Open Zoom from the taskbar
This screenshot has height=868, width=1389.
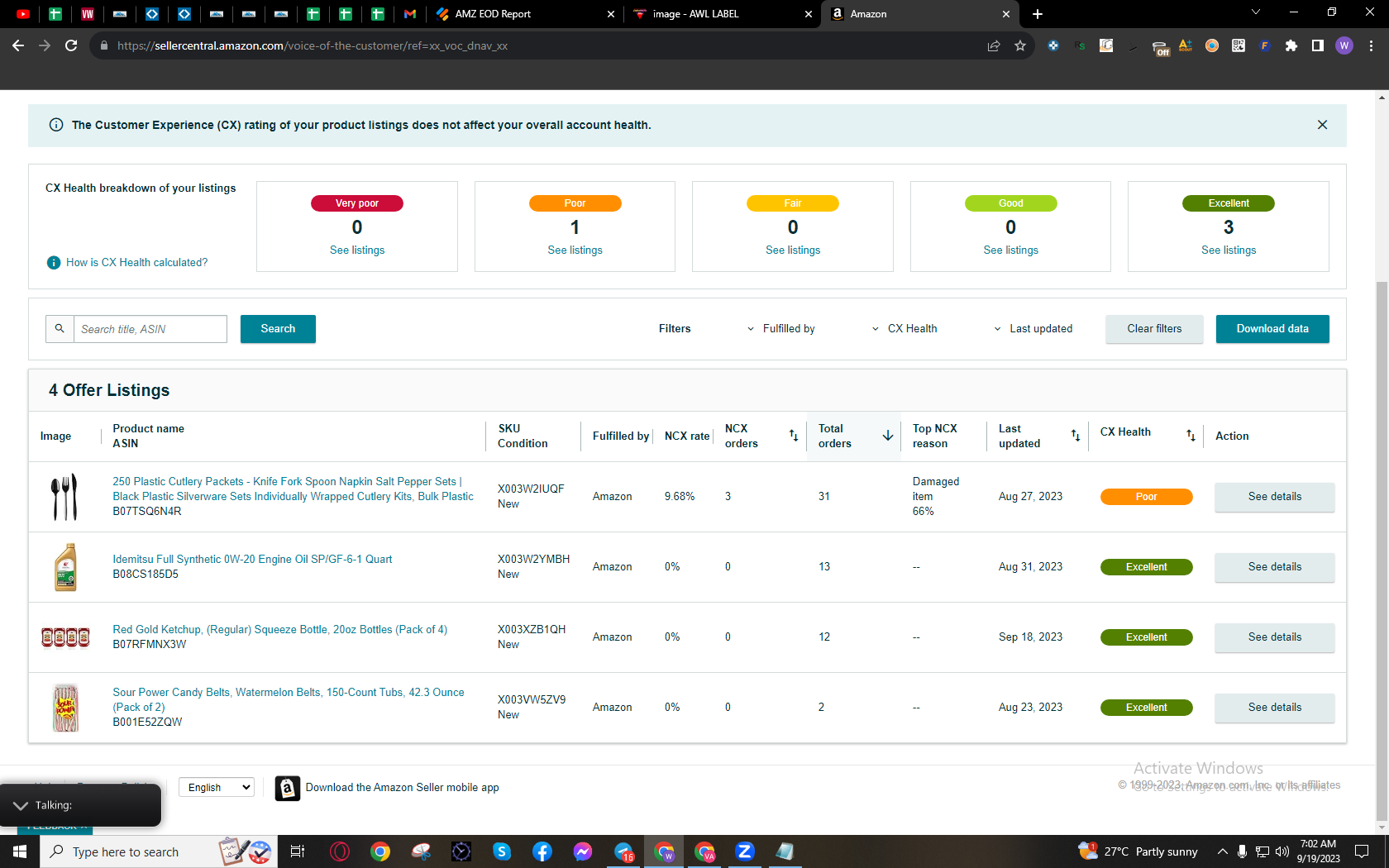click(745, 851)
